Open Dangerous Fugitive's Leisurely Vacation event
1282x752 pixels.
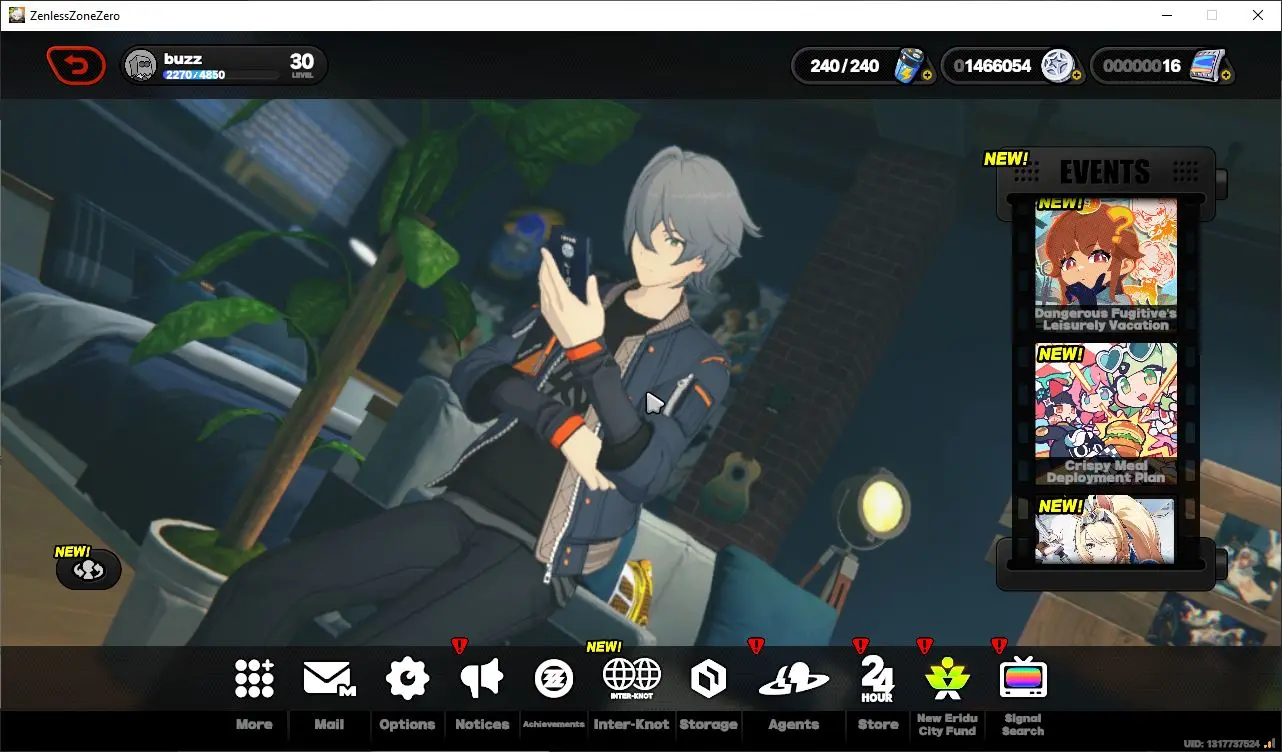pyautogui.click(x=1106, y=265)
